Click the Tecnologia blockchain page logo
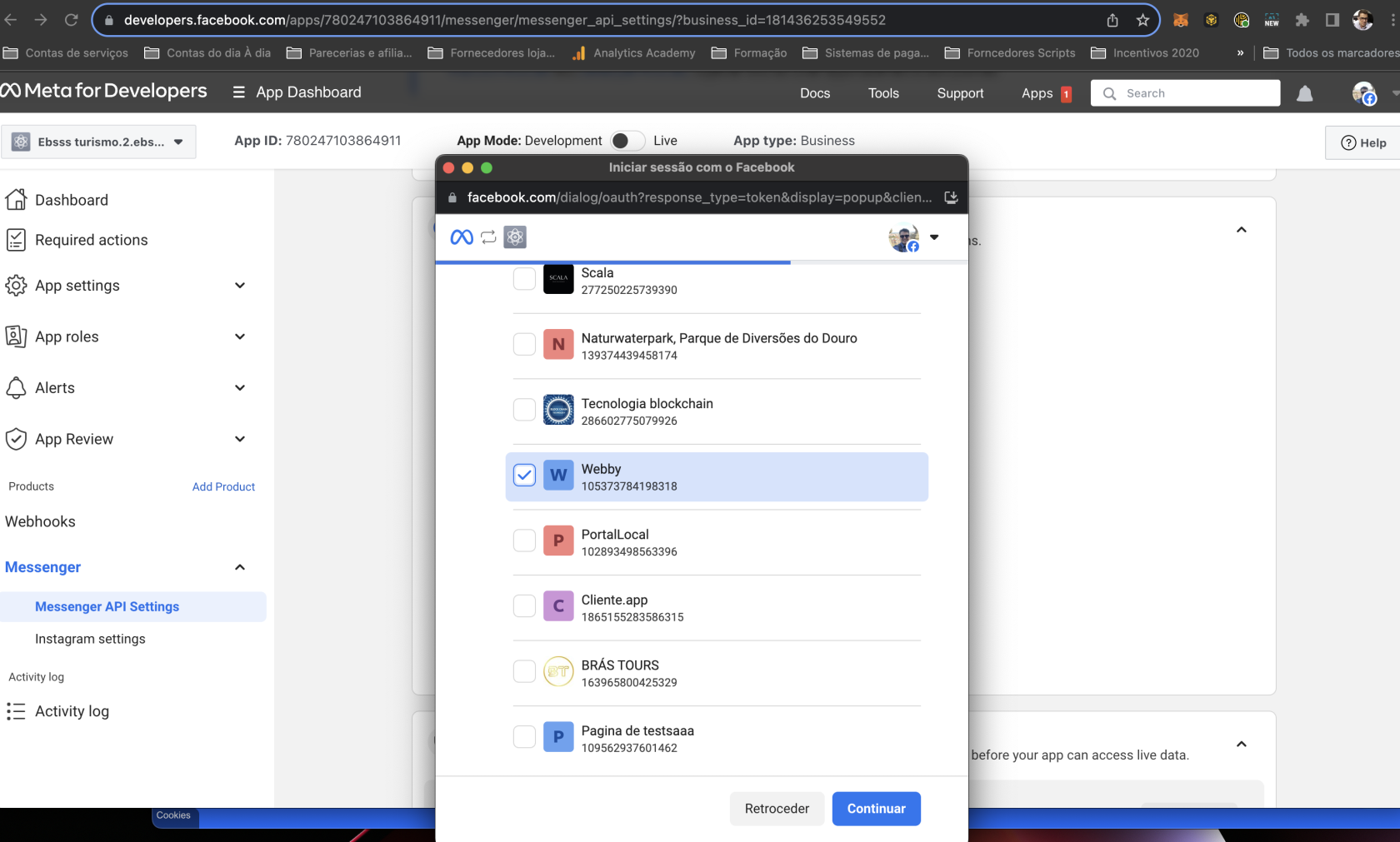Image resolution: width=1400 pixels, height=842 pixels. click(x=558, y=410)
